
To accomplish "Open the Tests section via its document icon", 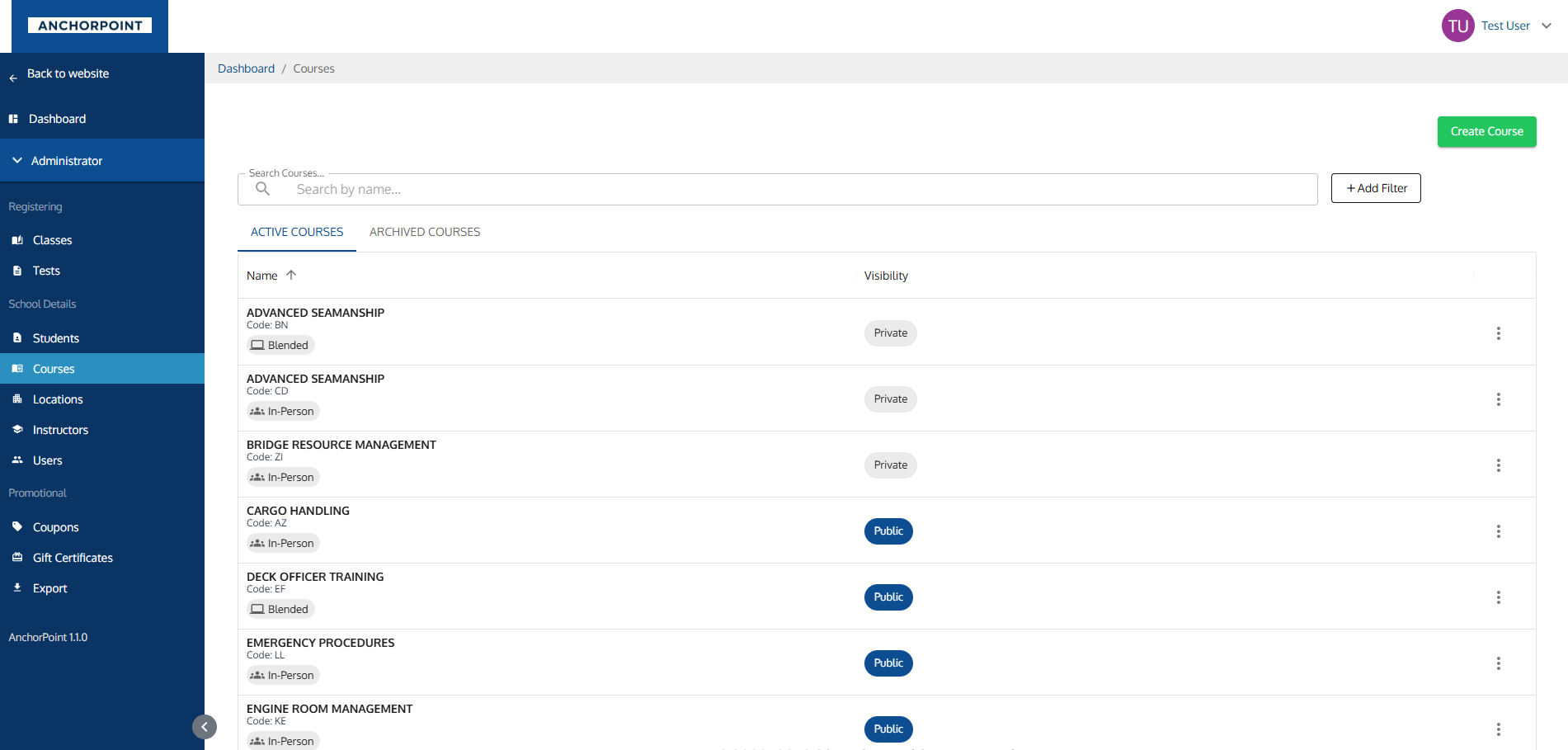I will pyautogui.click(x=17, y=271).
